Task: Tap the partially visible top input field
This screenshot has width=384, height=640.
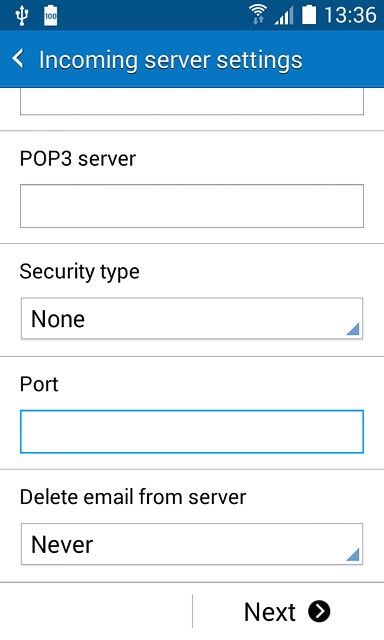Action: tap(192, 102)
